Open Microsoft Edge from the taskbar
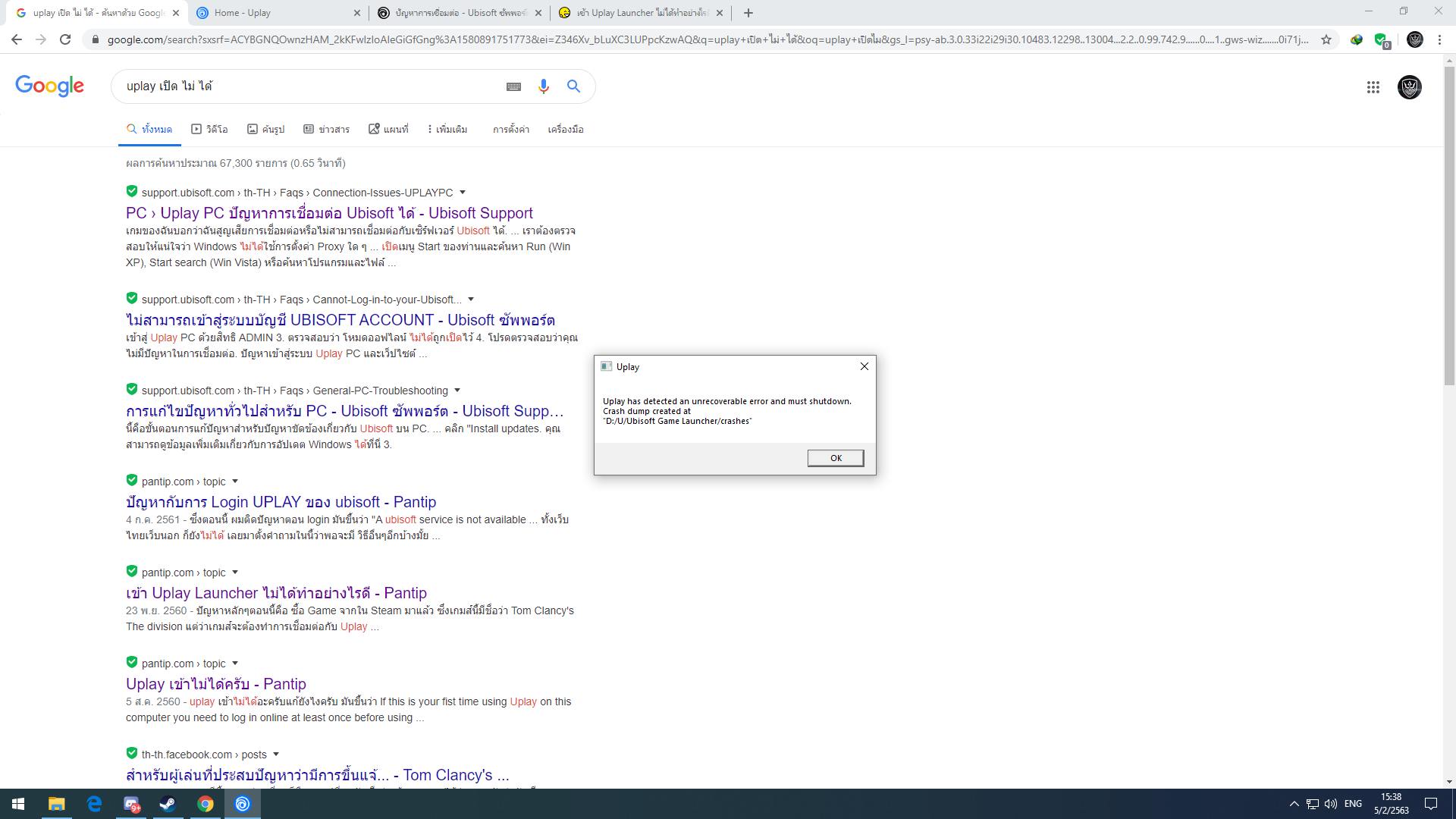Viewport: 1456px width, 819px height. point(94,804)
